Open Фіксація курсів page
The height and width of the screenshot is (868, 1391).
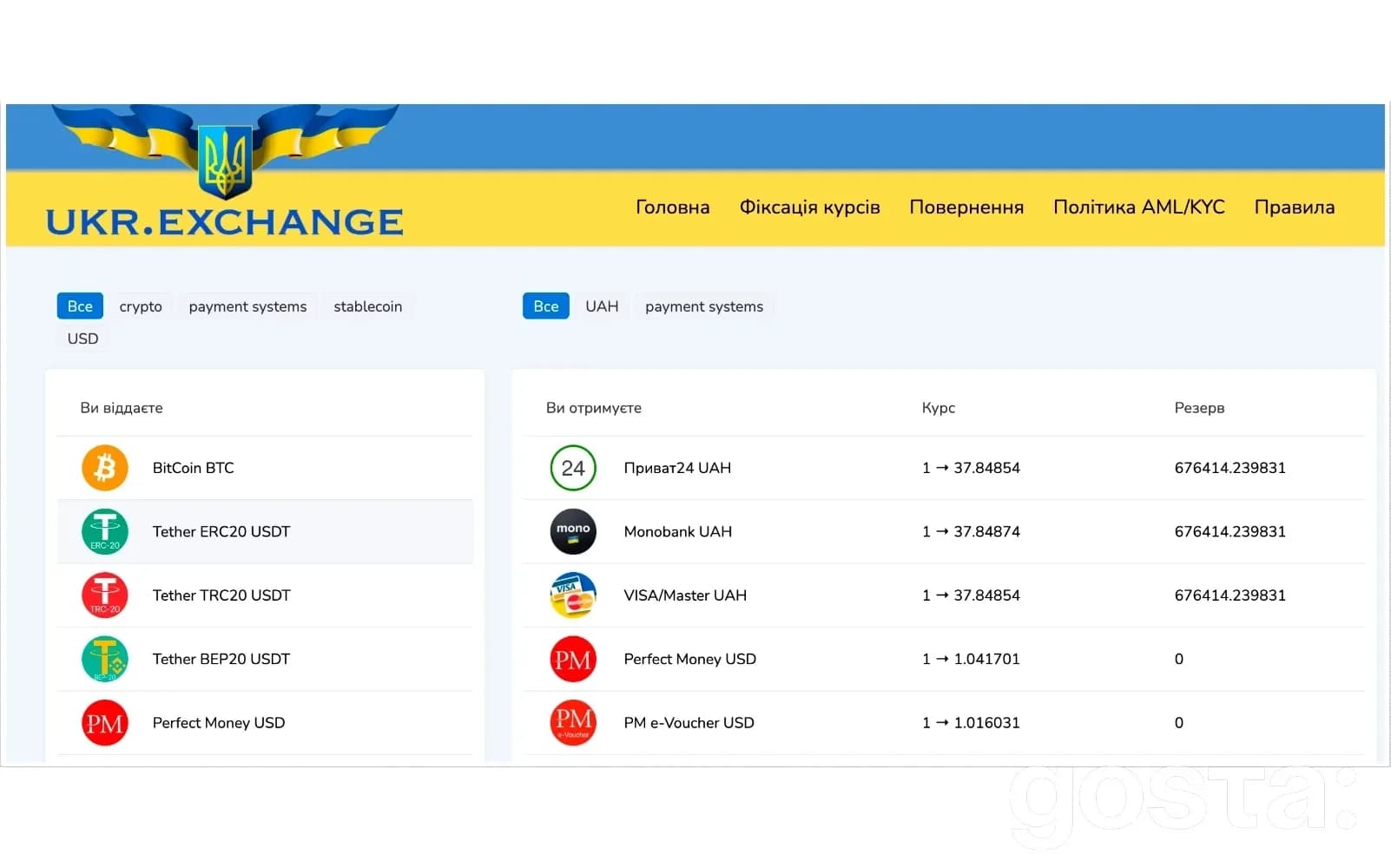809,207
